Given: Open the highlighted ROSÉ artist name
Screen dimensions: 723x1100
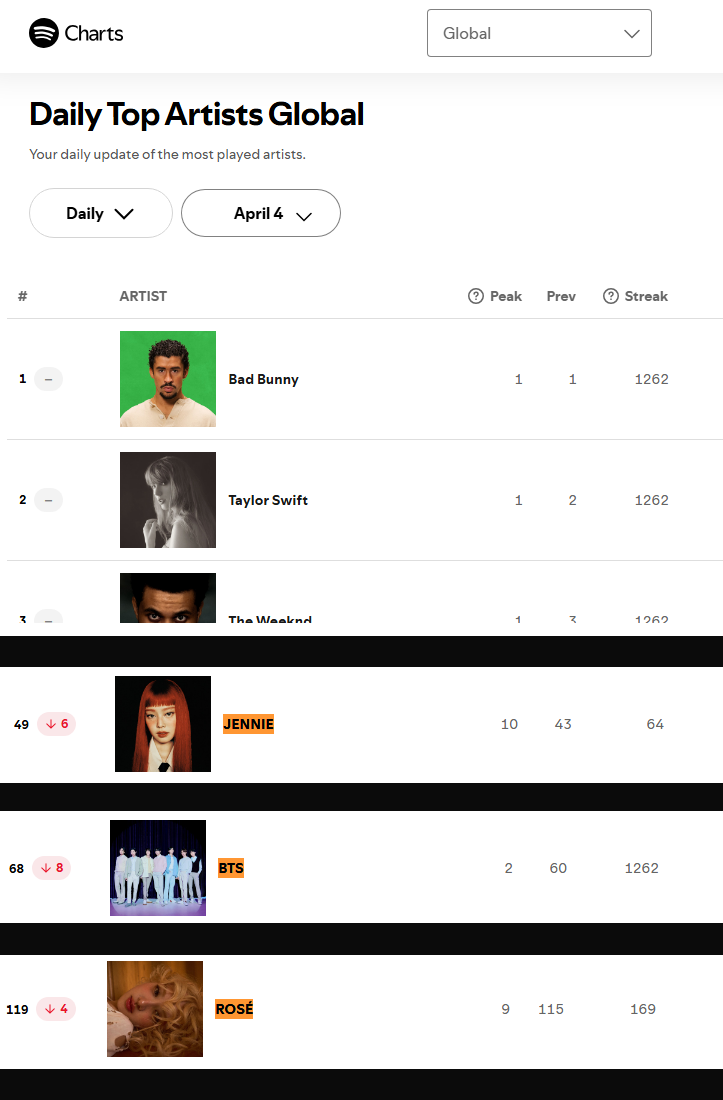Looking at the screenshot, I should pyautogui.click(x=234, y=1009).
